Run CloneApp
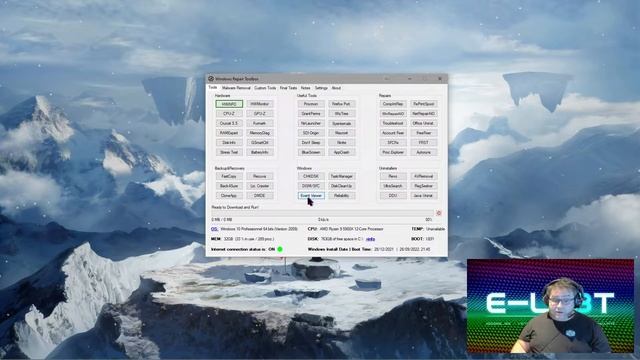 pyautogui.click(x=229, y=196)
